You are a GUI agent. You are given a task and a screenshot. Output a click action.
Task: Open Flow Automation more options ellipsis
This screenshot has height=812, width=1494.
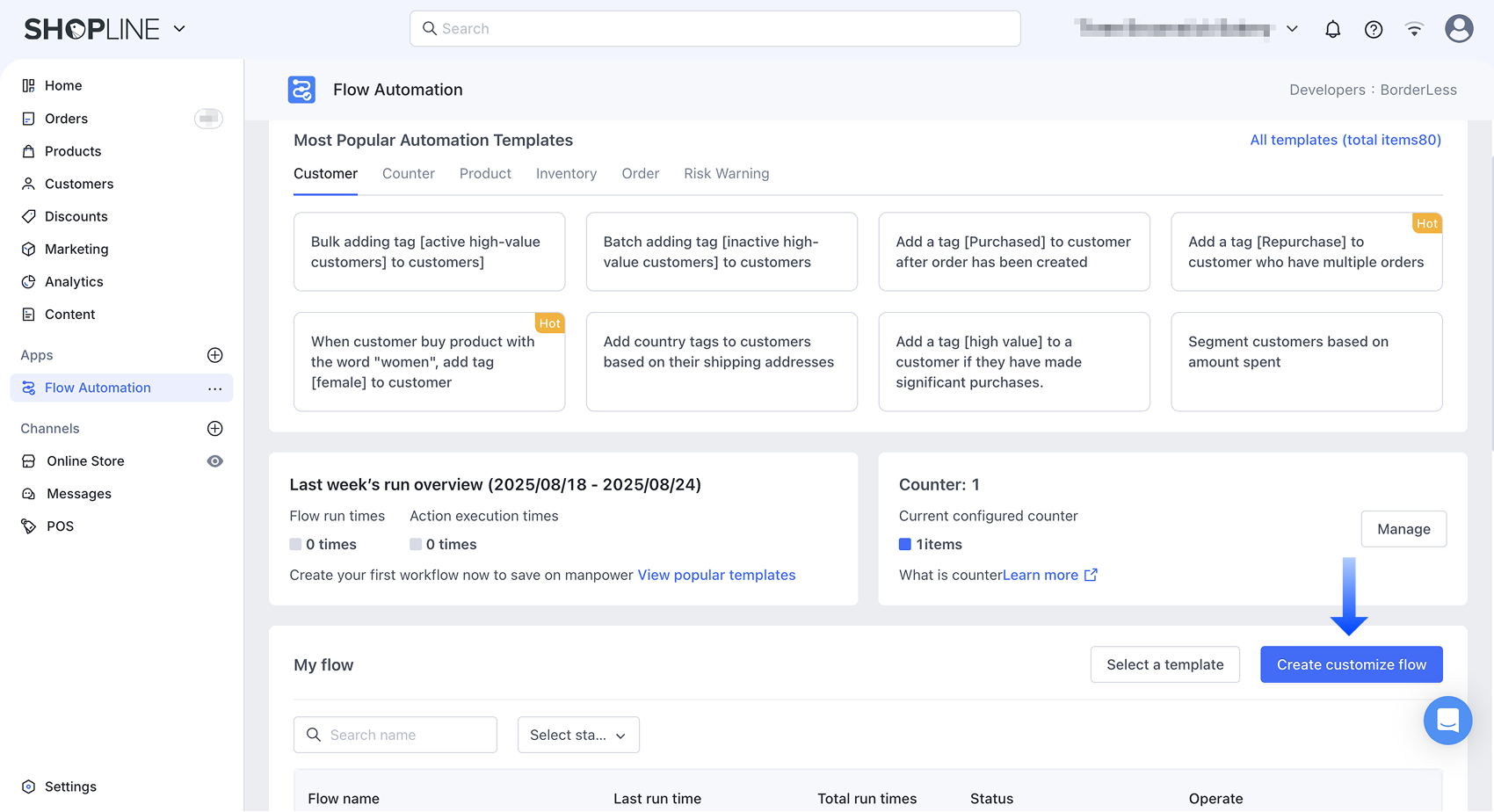click(214, 388)
